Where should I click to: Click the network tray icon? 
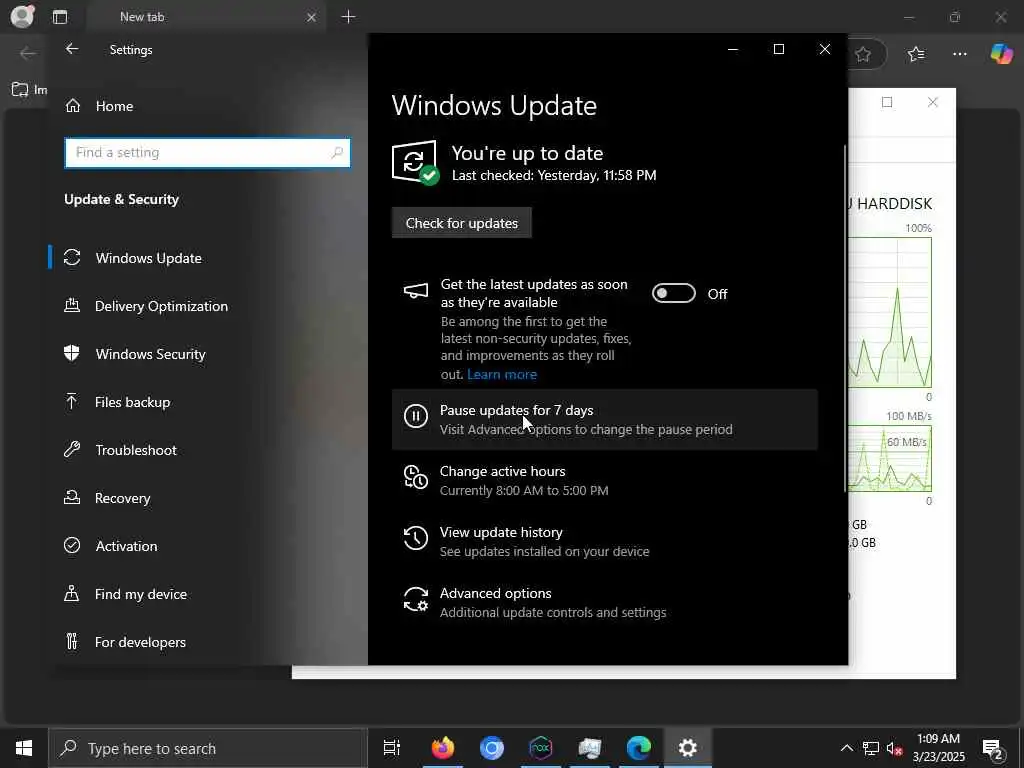coord(871,748)
